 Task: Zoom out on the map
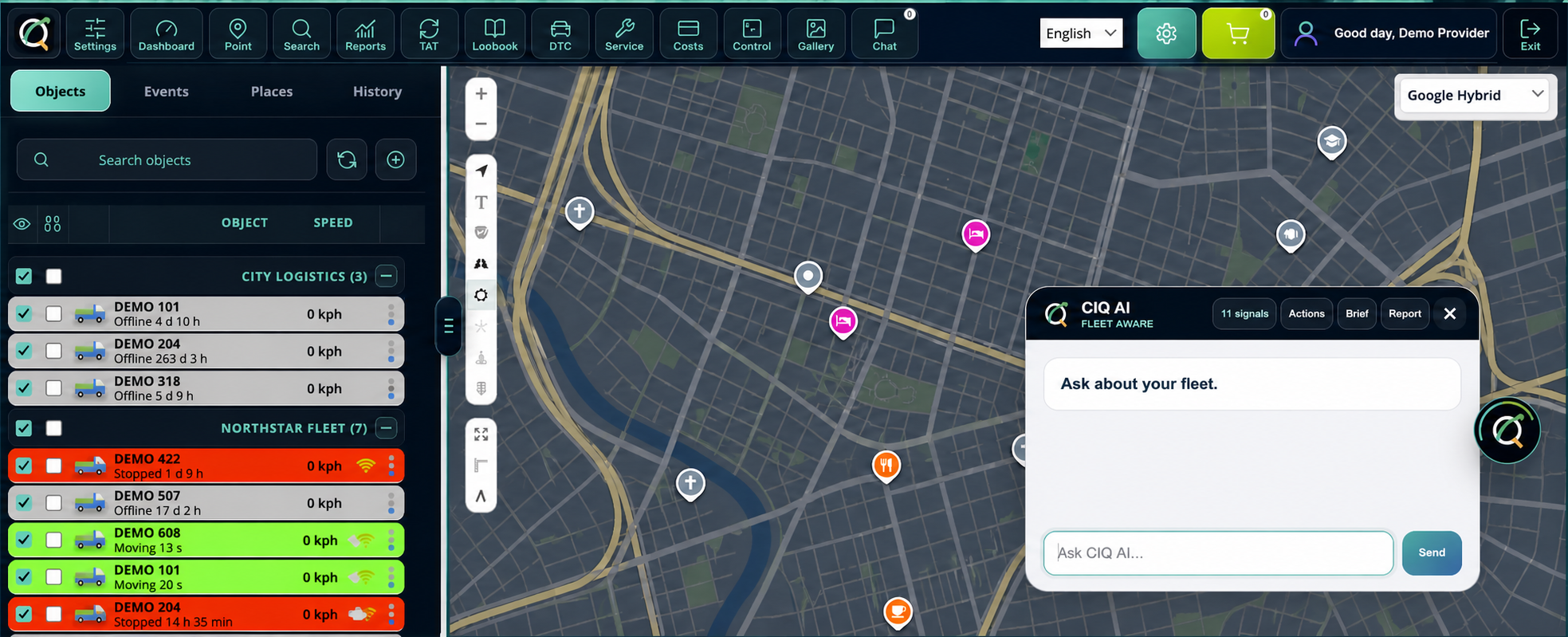point(481,124)
